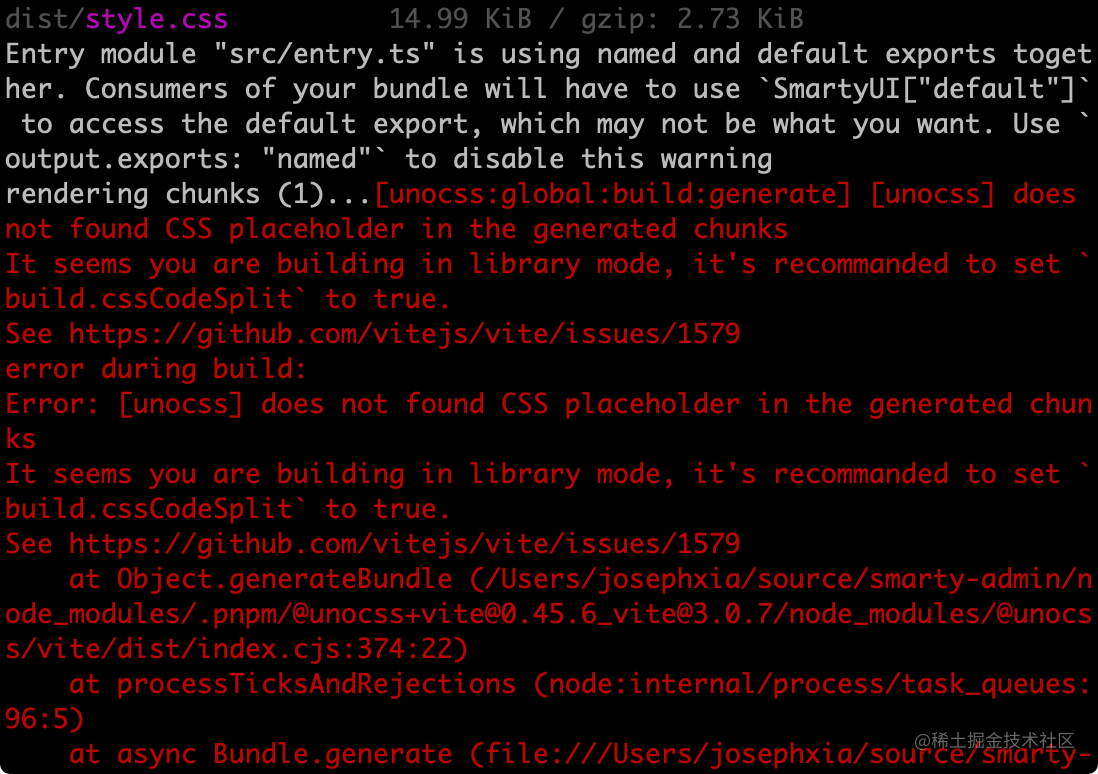Open the first vite issues 1579 GitHub link
1098x774 pixels.
click(x=404, y=334)
